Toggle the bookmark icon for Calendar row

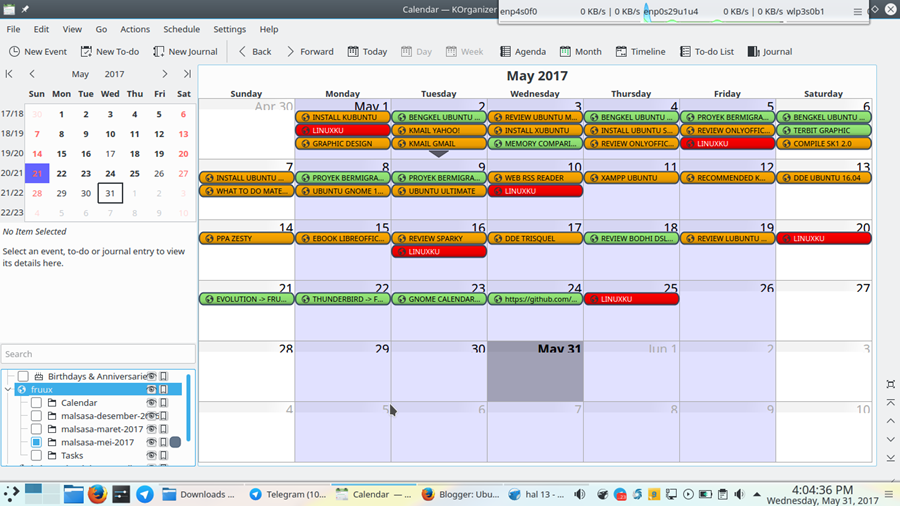(x=164, y=403)
